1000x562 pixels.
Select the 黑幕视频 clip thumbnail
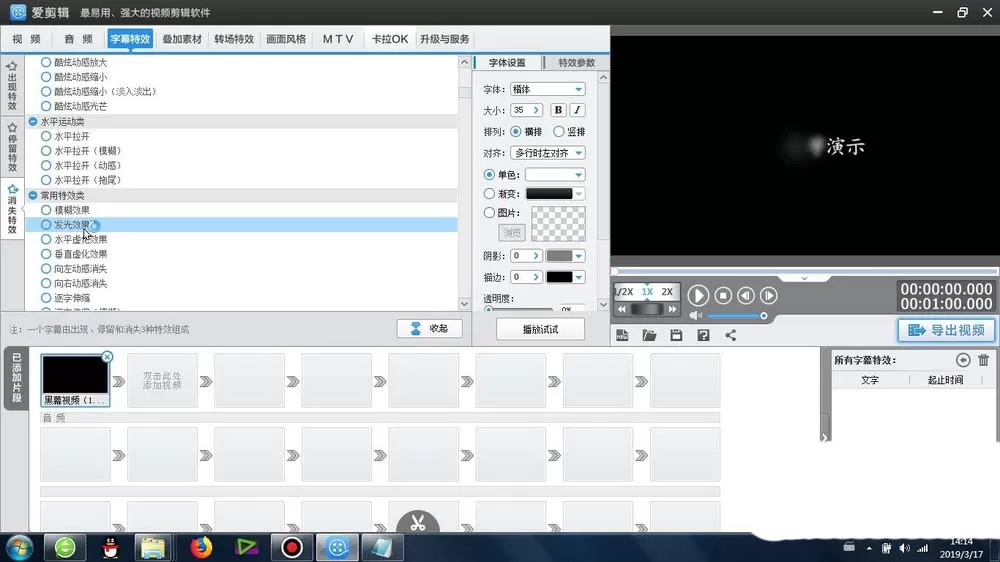75,380
